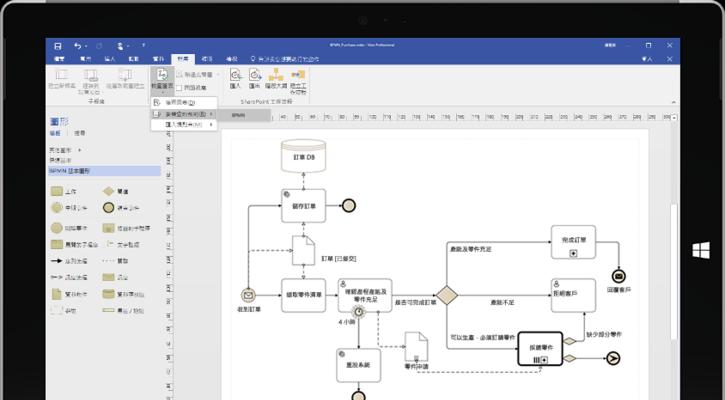Select the Data Object document stencil shape
Viewport: 725px width, 400px height.
pyautogui.click(x=56, y=294)
